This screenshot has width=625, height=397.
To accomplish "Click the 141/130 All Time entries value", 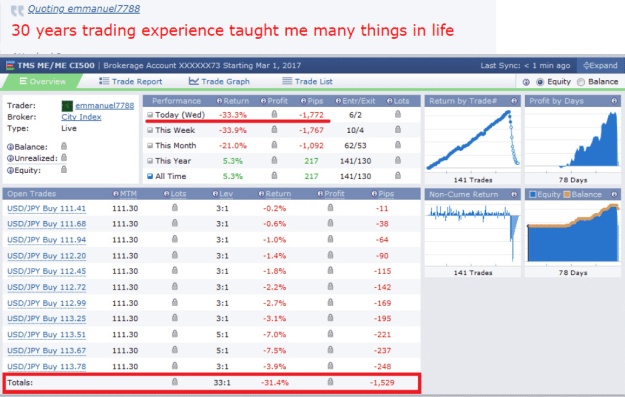I will (355, 177).
